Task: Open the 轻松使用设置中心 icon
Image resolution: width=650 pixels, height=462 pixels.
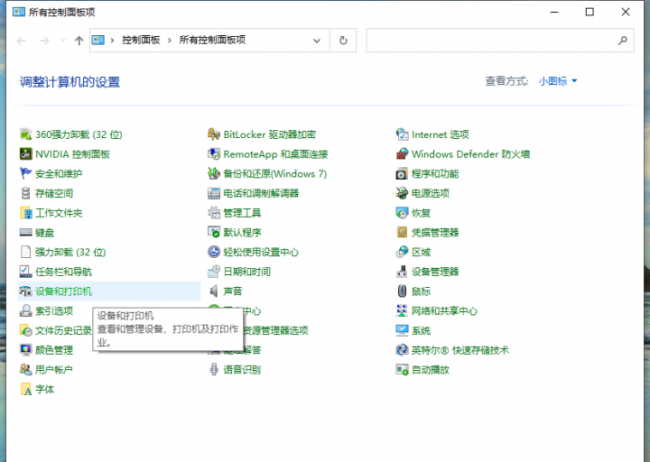Action: [x=214, y=252]
